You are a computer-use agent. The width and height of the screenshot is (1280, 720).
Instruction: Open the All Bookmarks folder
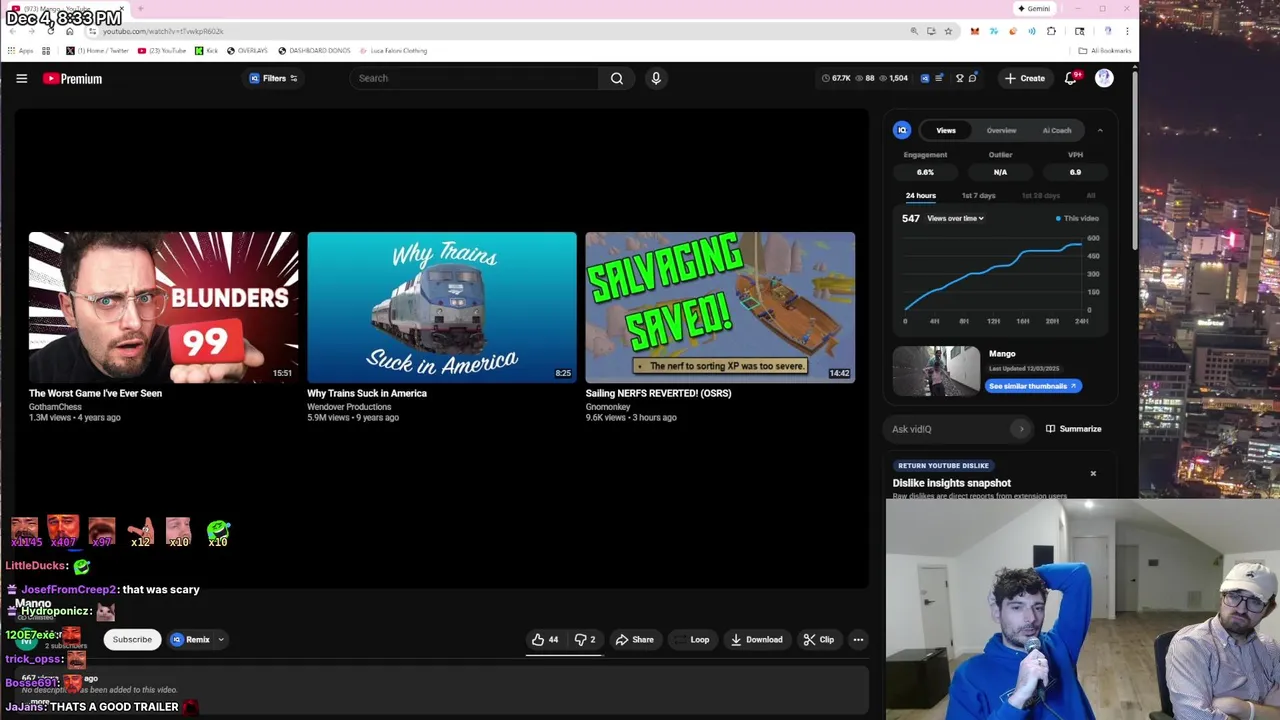(1105, 50)
